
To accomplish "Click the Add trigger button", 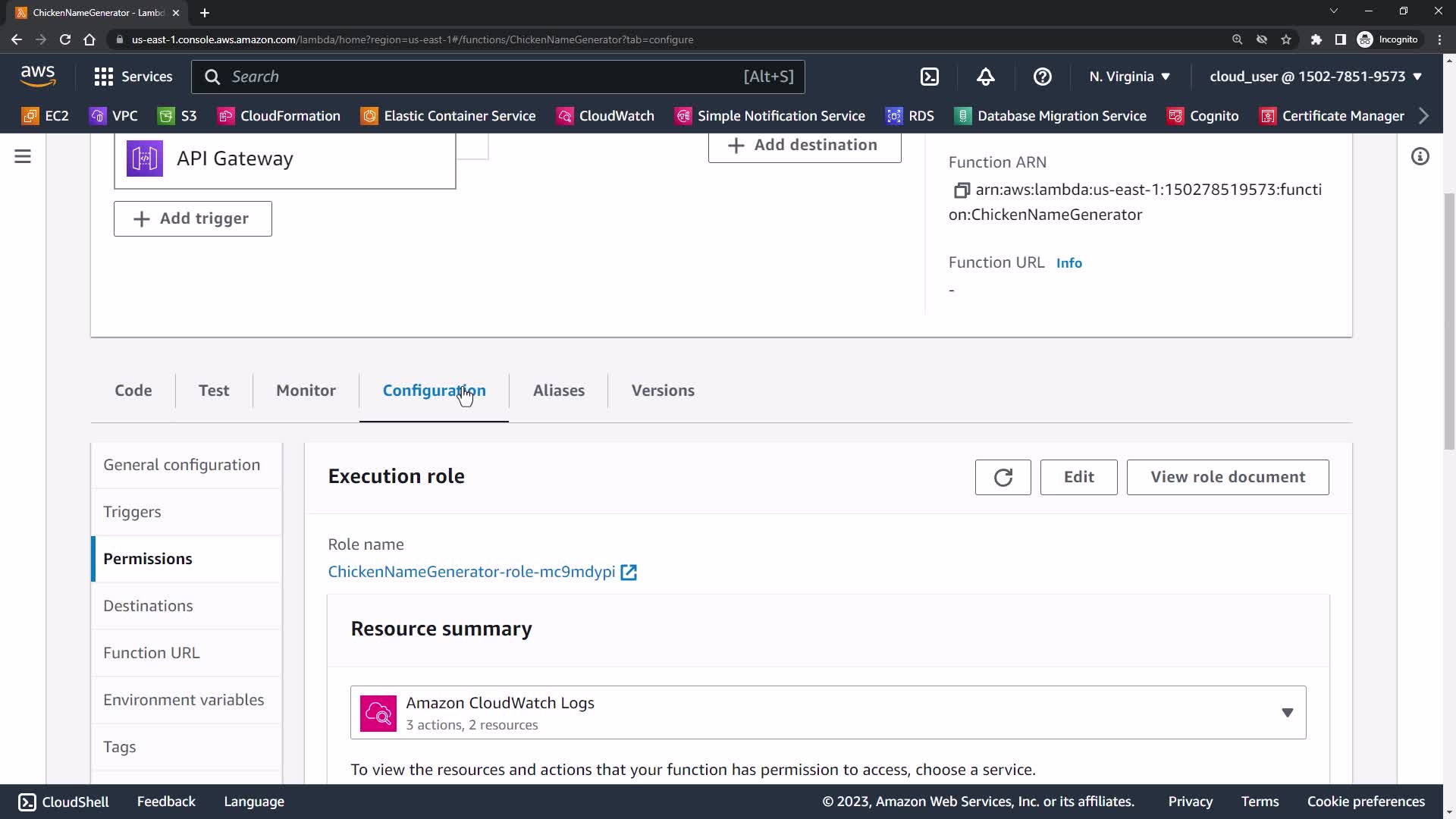I will coord(193,219).
